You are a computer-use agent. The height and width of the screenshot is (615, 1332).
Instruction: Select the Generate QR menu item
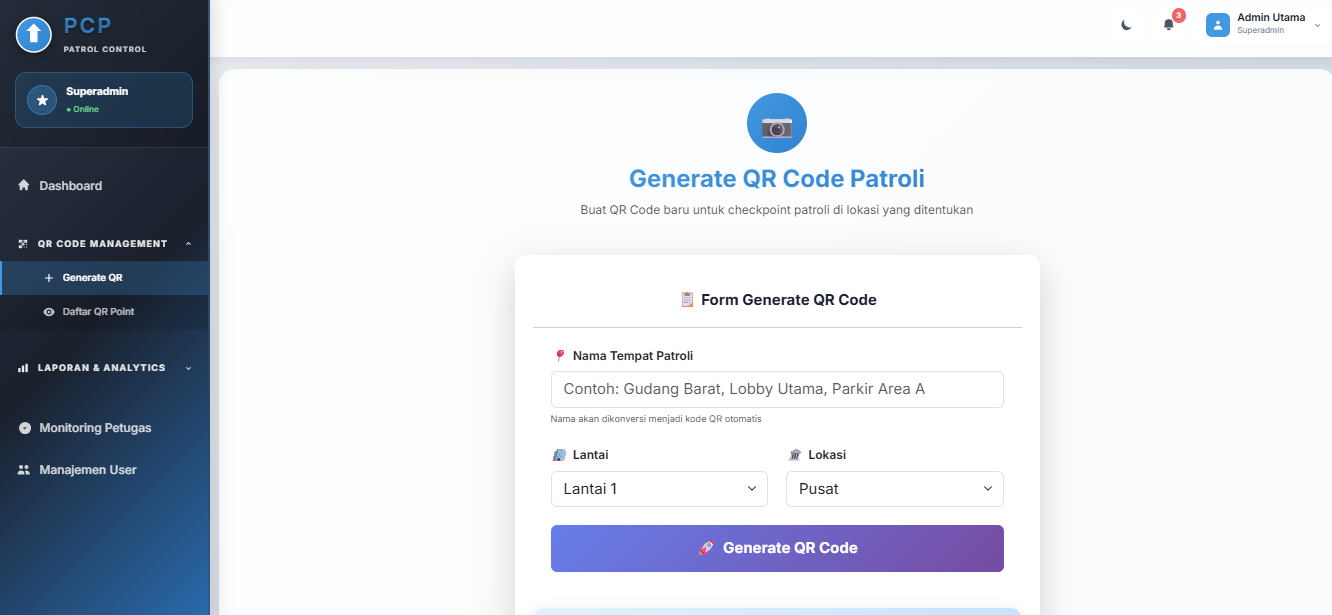(x=92, y=278)
